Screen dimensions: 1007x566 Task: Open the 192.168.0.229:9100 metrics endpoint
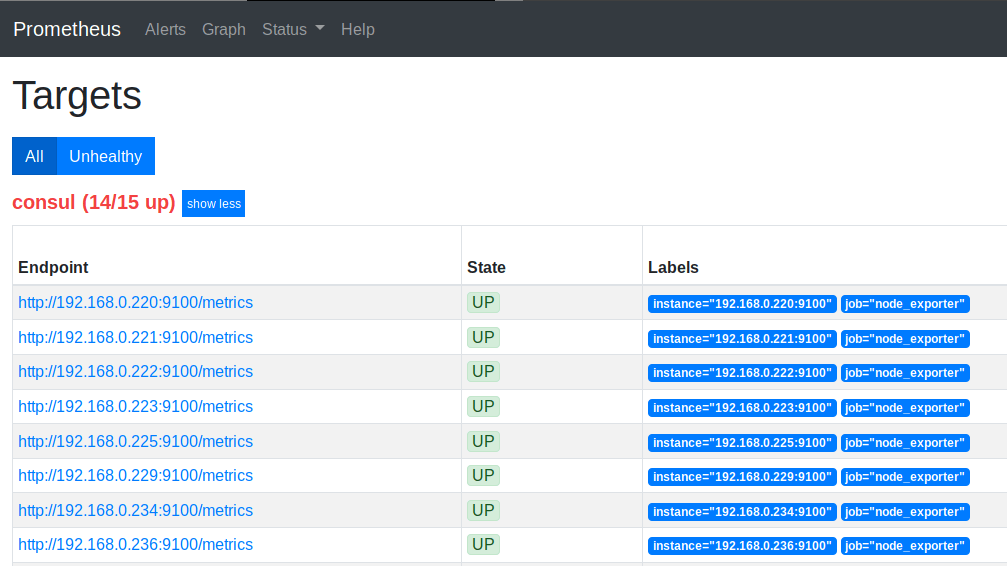[x=136, y=475]
